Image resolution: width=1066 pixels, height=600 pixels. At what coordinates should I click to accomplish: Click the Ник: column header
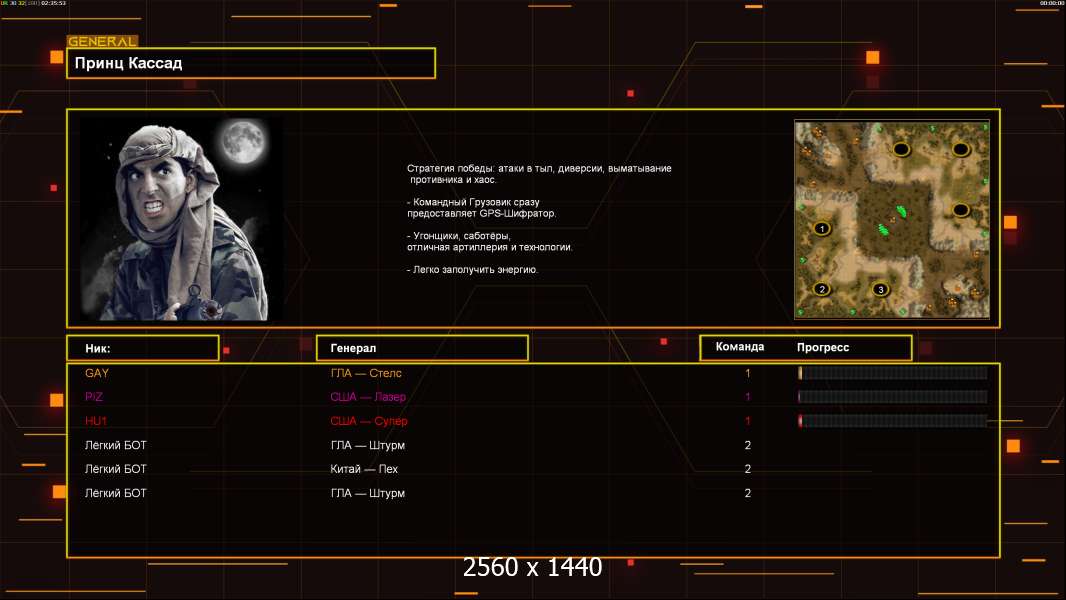point(142,348)
